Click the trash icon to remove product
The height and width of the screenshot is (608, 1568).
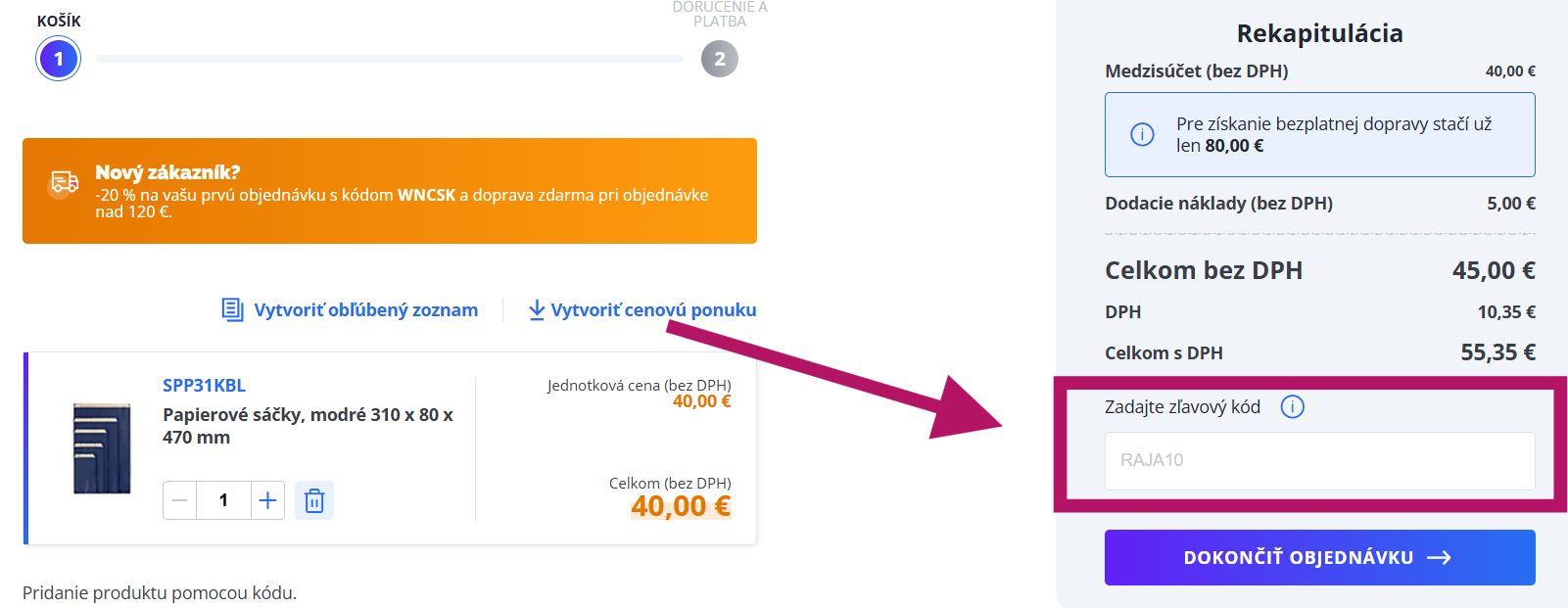(314, 500)
